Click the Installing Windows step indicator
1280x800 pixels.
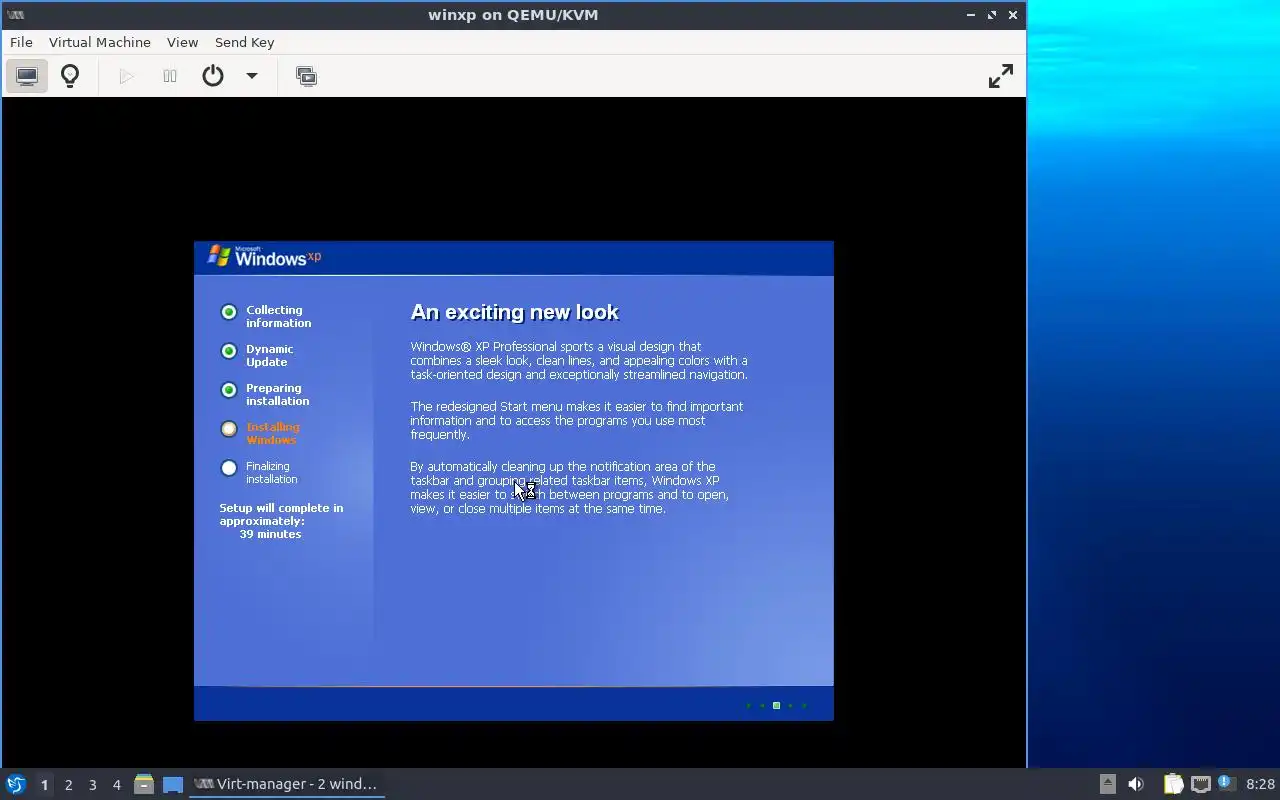coord(229,429)
